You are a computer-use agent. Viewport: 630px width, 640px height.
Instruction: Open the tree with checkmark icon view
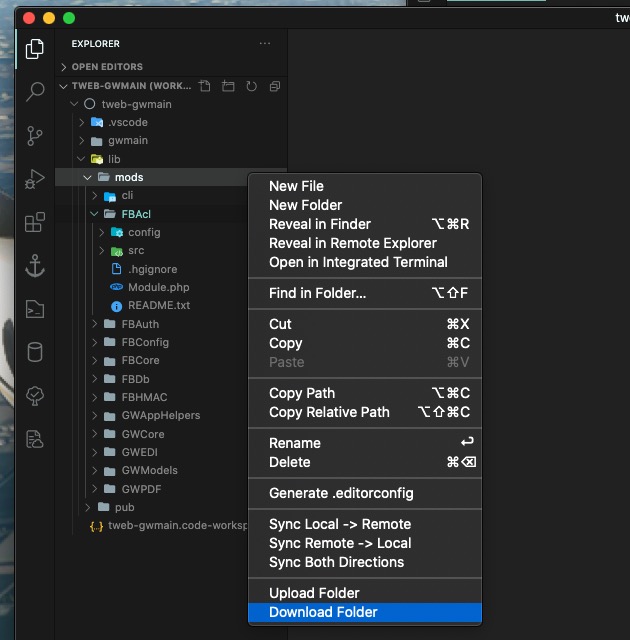click(35, 396)
